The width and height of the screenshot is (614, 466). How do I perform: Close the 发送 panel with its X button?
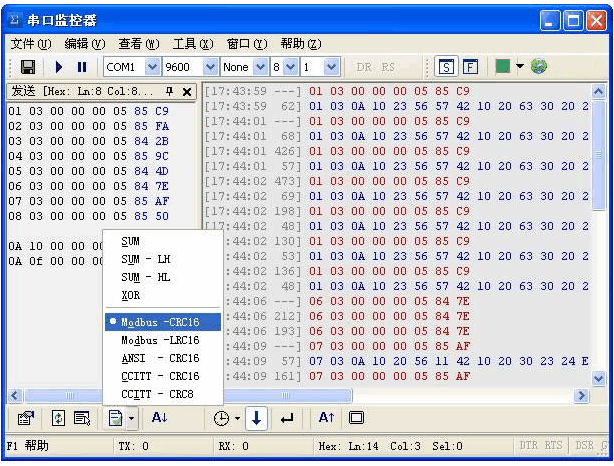(187, 91)
